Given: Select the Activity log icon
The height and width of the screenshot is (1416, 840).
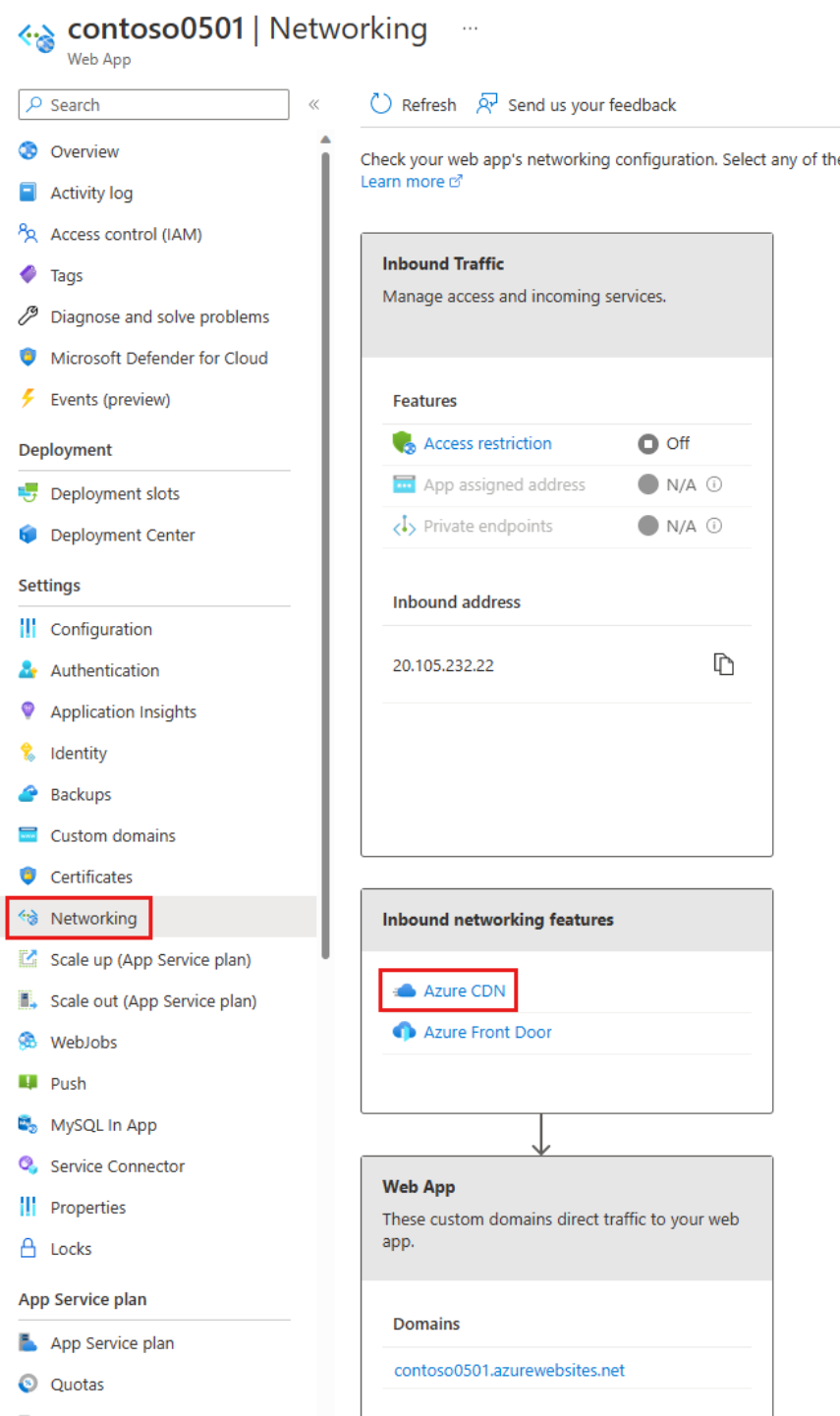Looking at the screenshot, I should [28, 193].
